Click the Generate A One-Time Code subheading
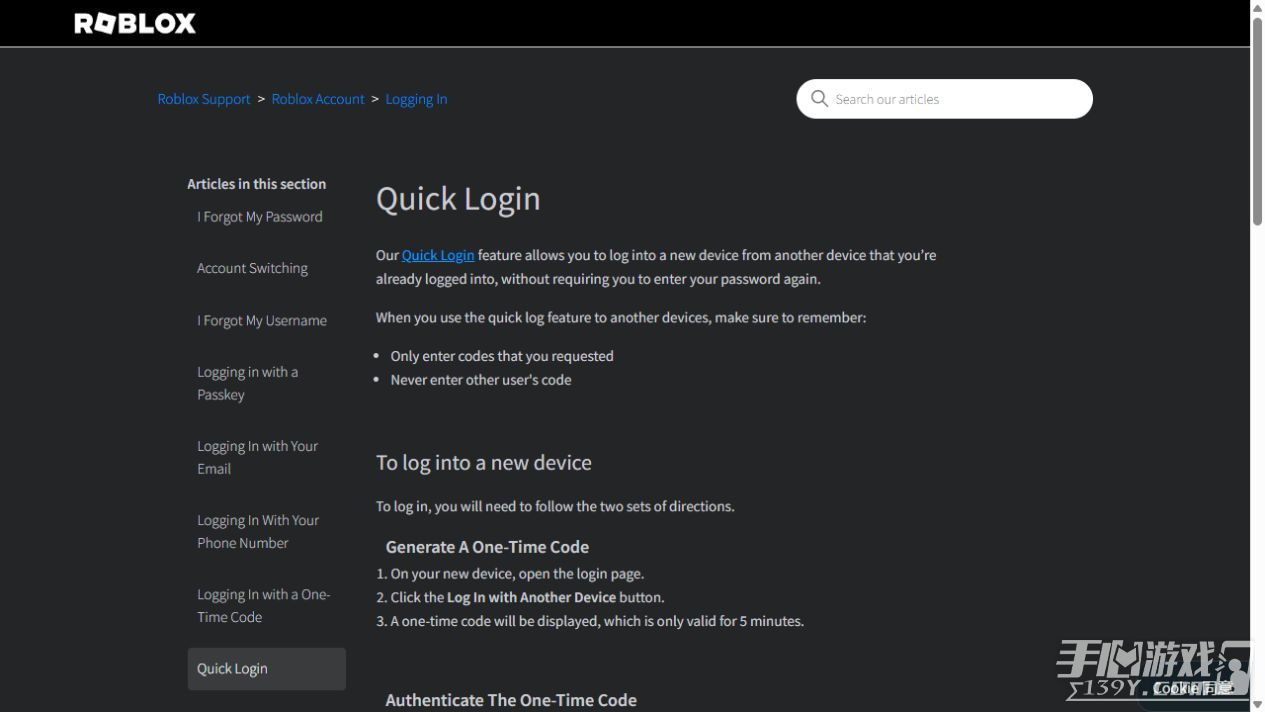 pyautogui.click(x=487, y=547)
